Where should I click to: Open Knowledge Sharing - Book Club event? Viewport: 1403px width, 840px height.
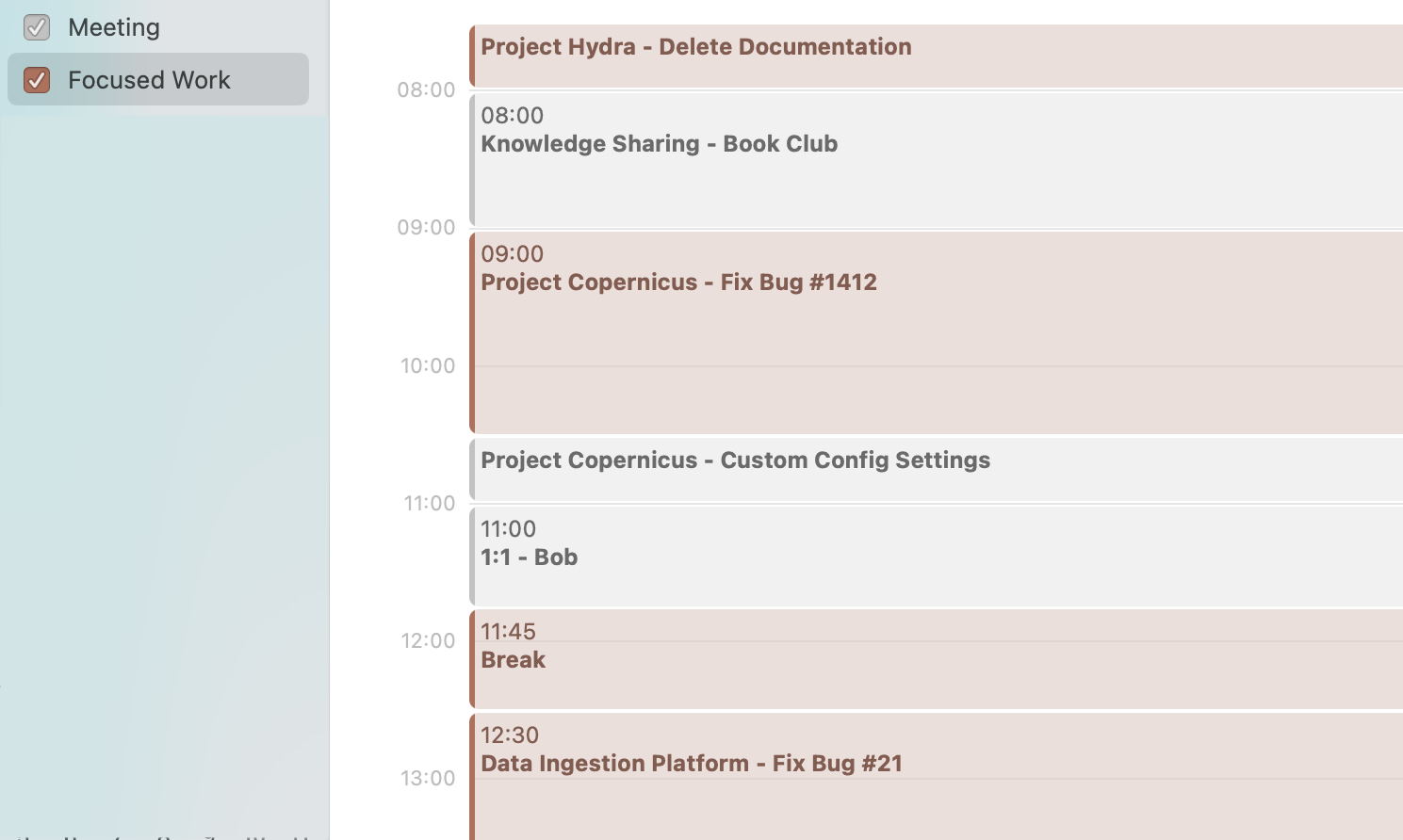pos(936,160)
